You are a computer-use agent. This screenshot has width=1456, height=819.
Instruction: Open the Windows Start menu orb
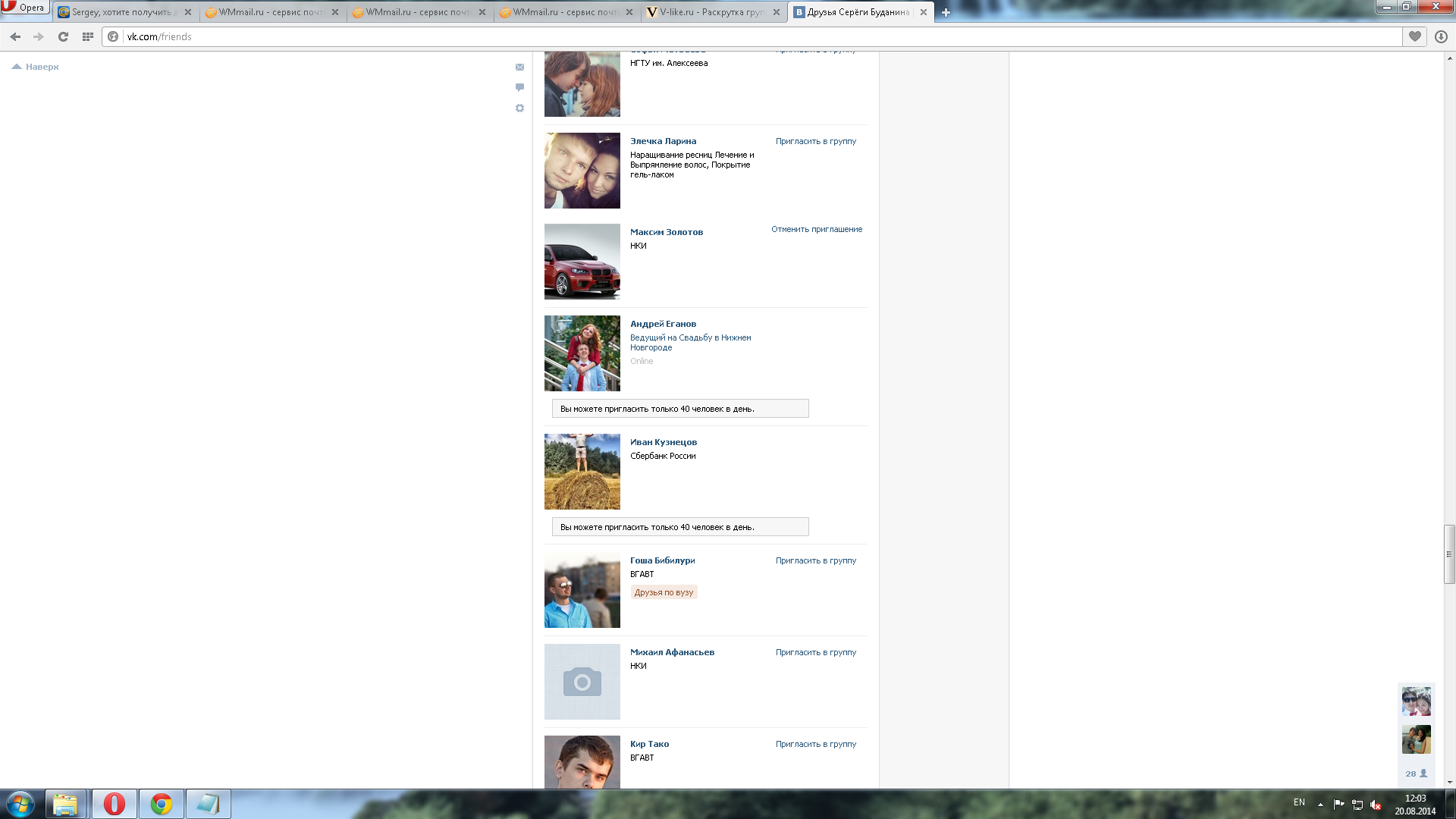click(x=20, y=804)
